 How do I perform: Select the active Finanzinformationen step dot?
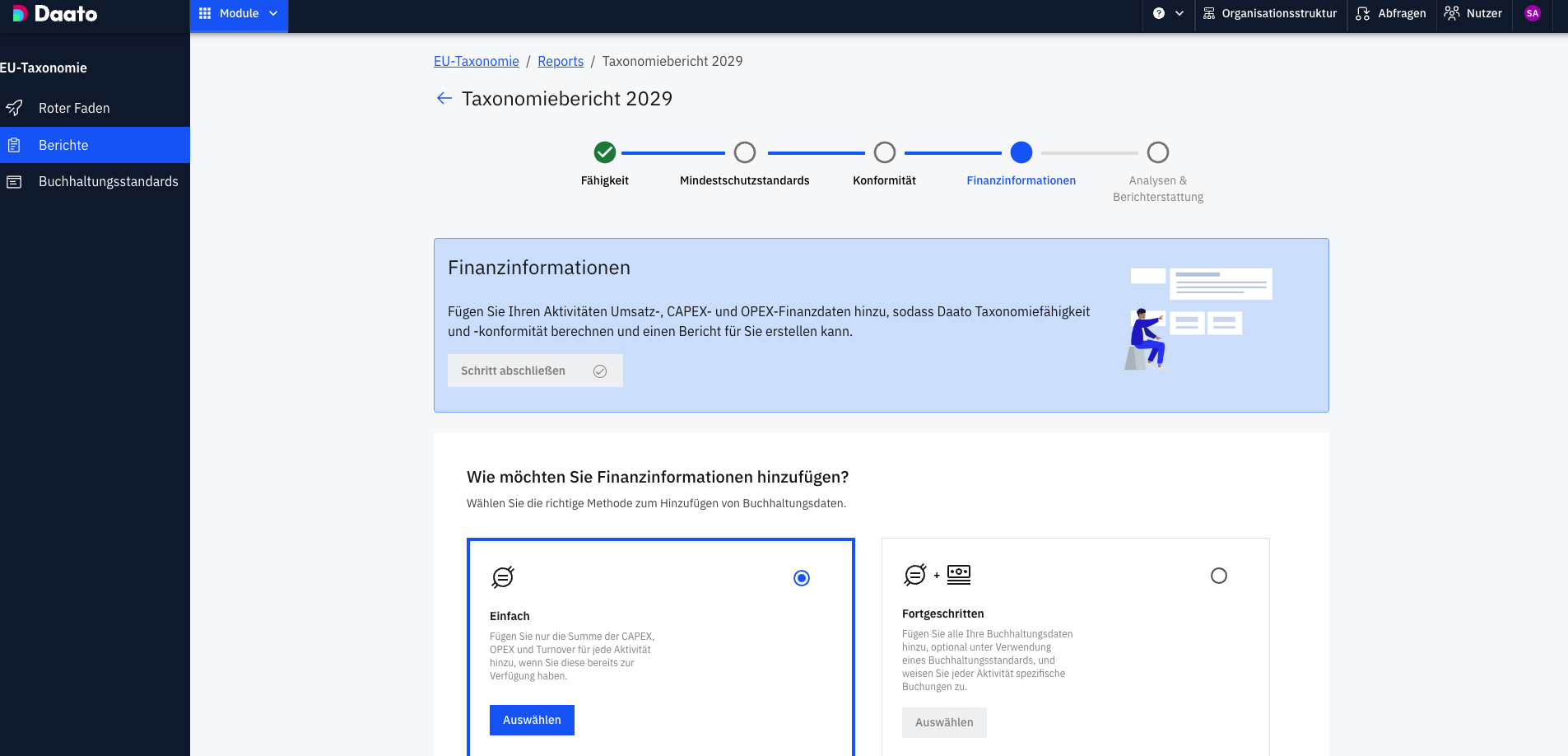[x=1021, y=152]
